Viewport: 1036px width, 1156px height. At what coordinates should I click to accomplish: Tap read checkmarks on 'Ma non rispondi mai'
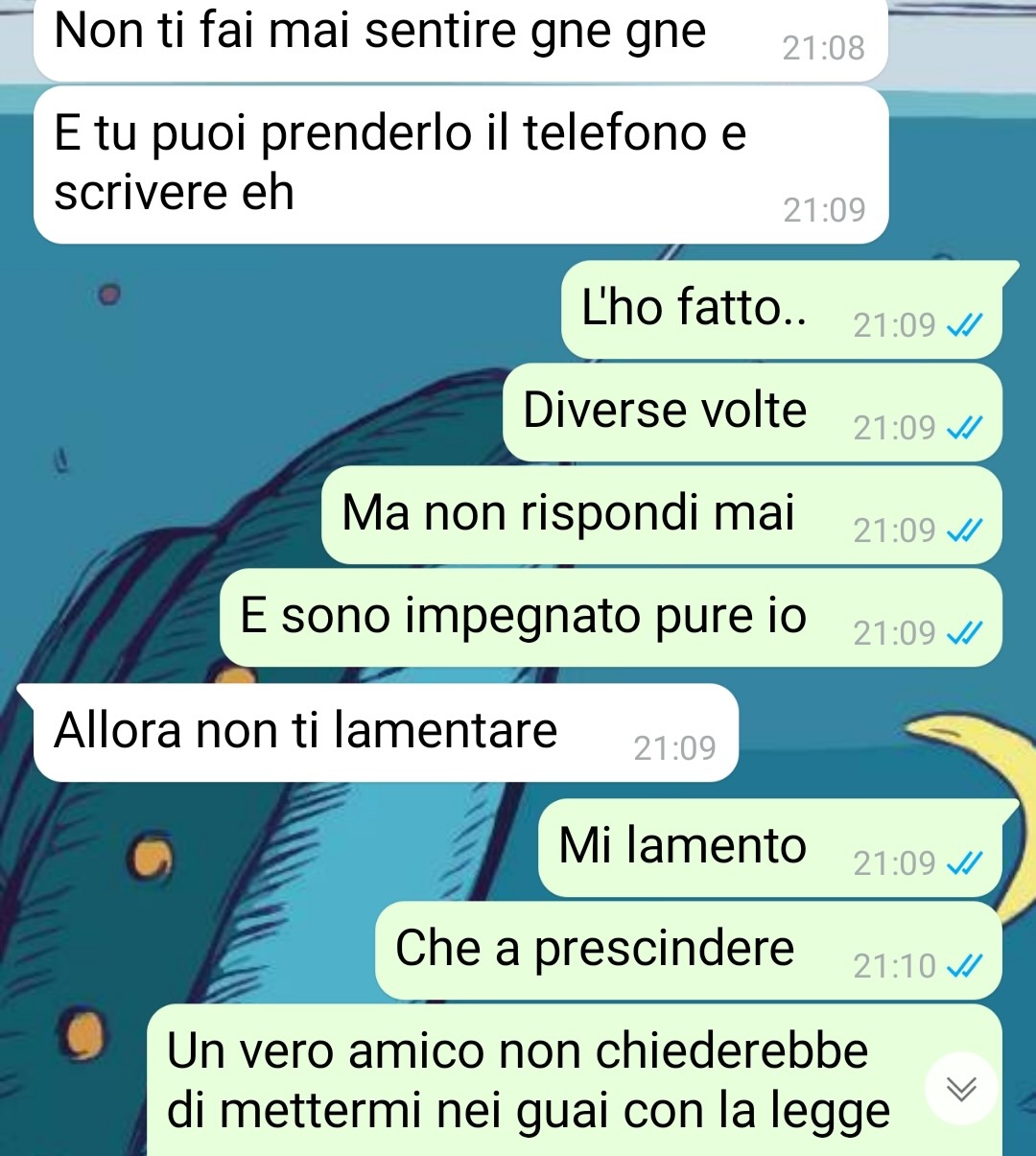[x=964, y=531]
